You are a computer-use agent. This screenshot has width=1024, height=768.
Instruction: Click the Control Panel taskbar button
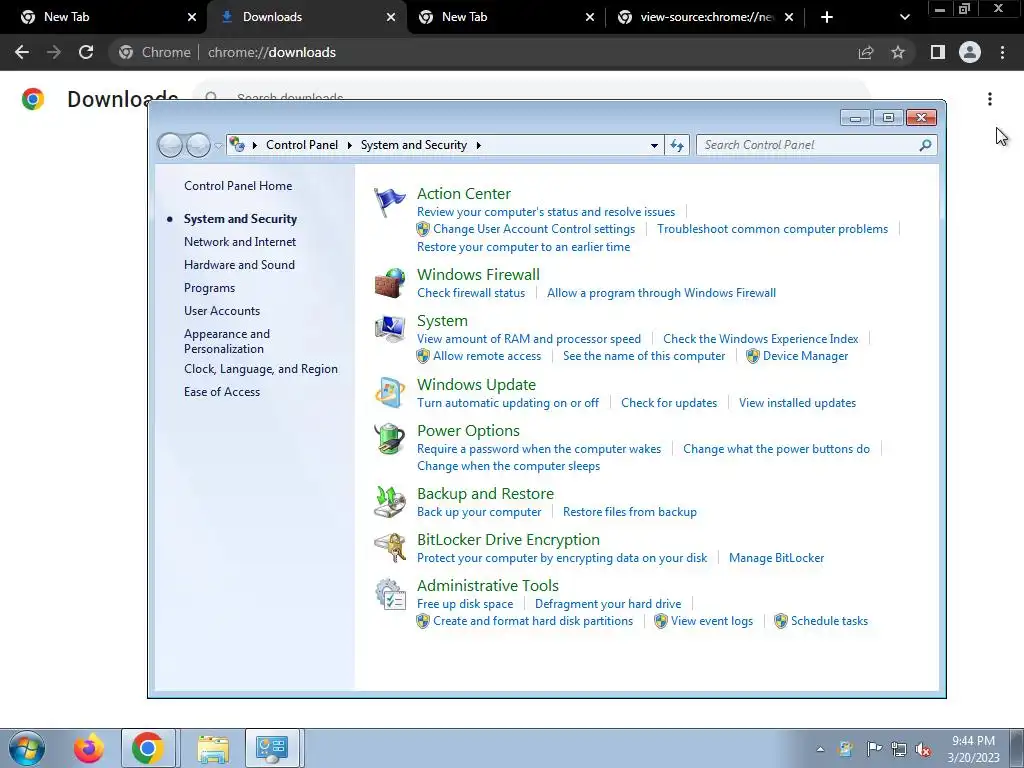point(272,748)
